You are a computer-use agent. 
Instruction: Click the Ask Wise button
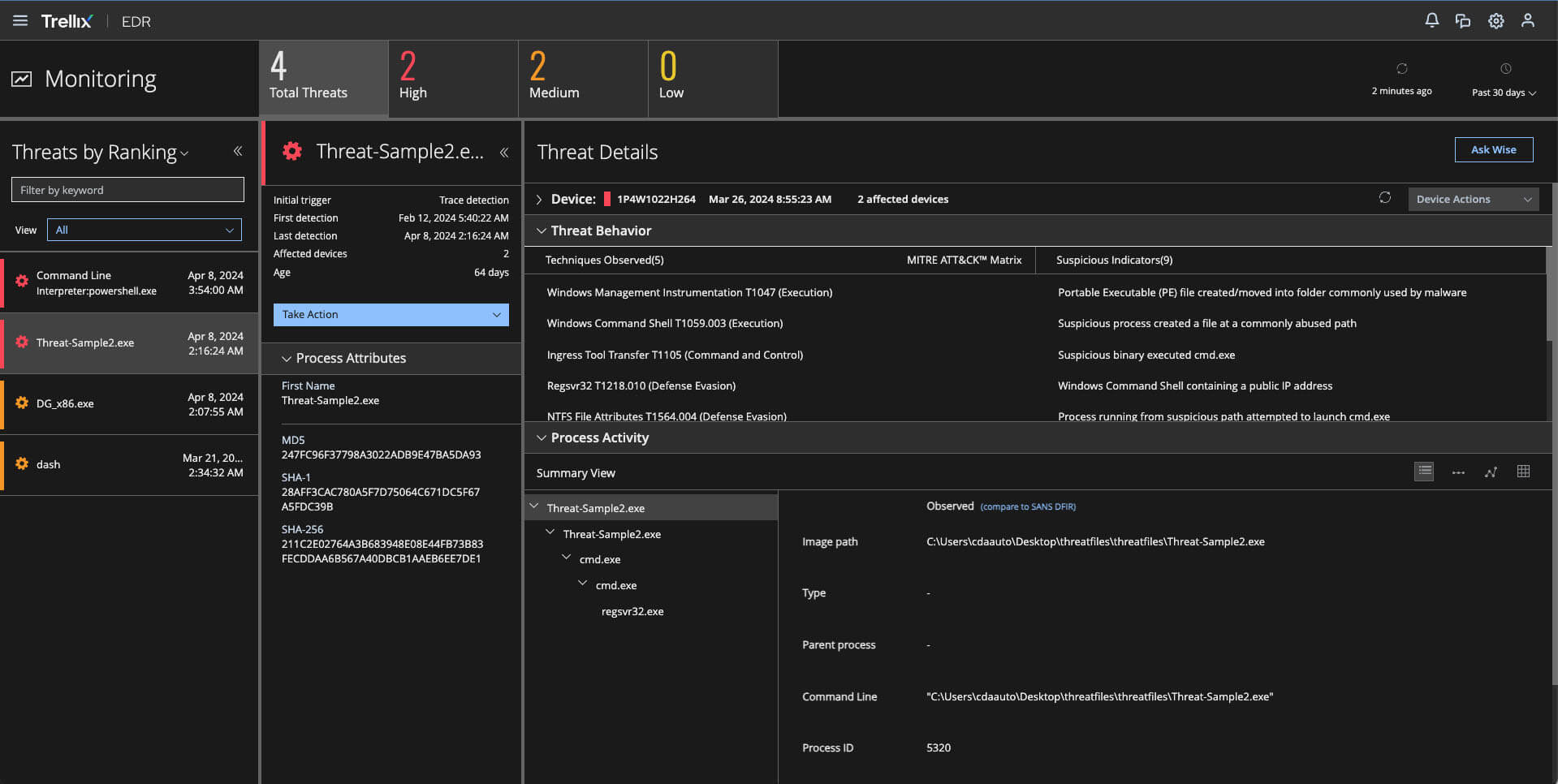(1493, 149)
